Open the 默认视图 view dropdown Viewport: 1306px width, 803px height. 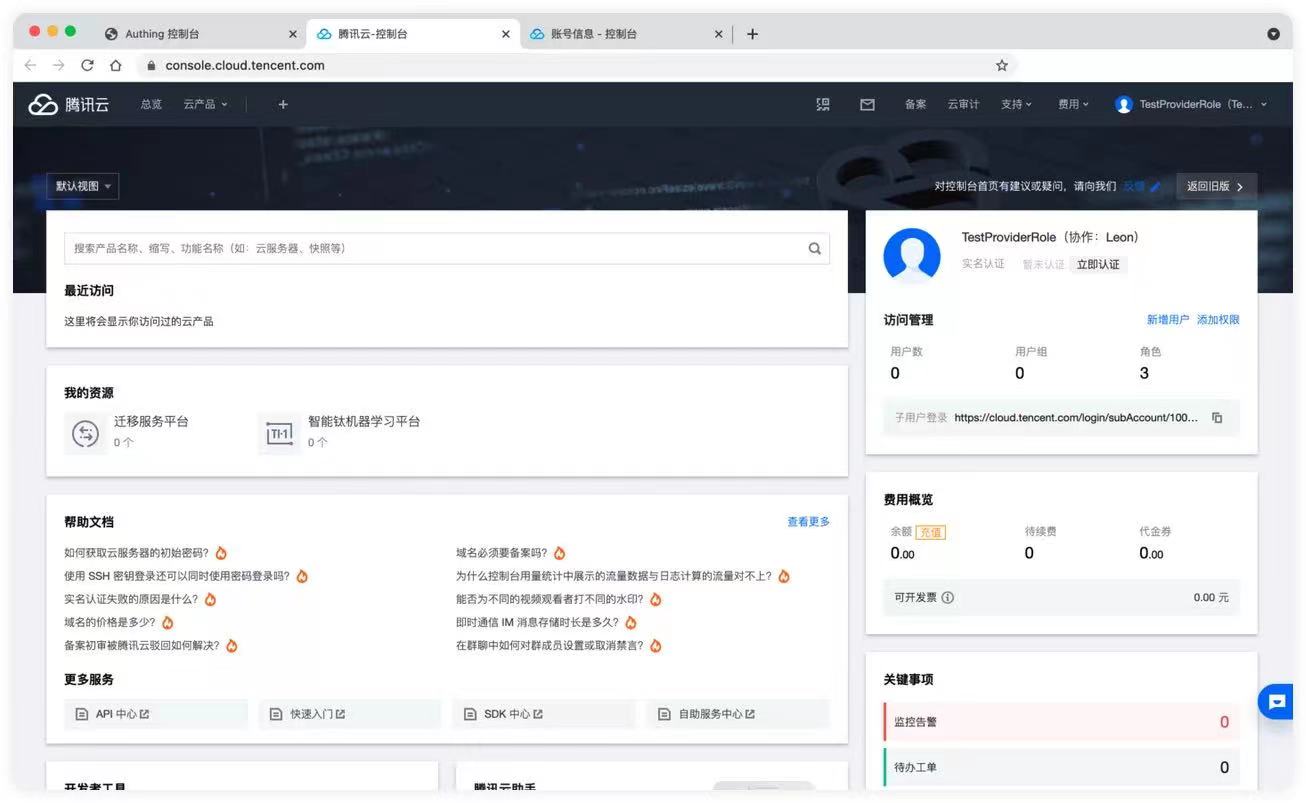[x=83, y=186]
